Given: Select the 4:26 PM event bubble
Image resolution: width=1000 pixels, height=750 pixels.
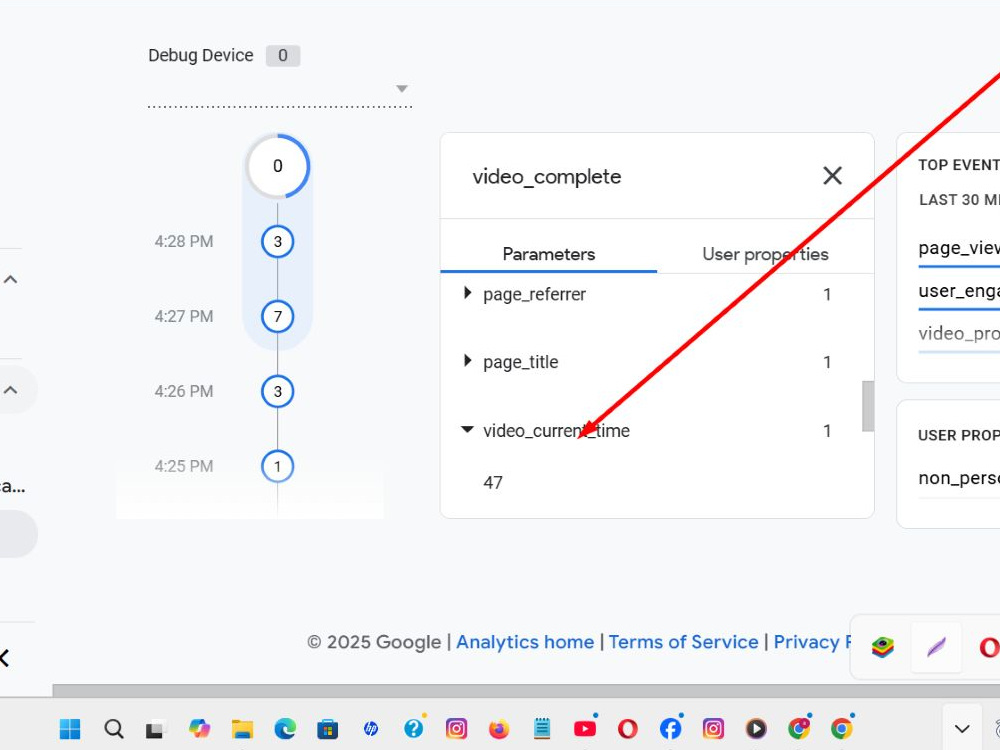Looking at the screenshot, I should [x=277, y=392].
